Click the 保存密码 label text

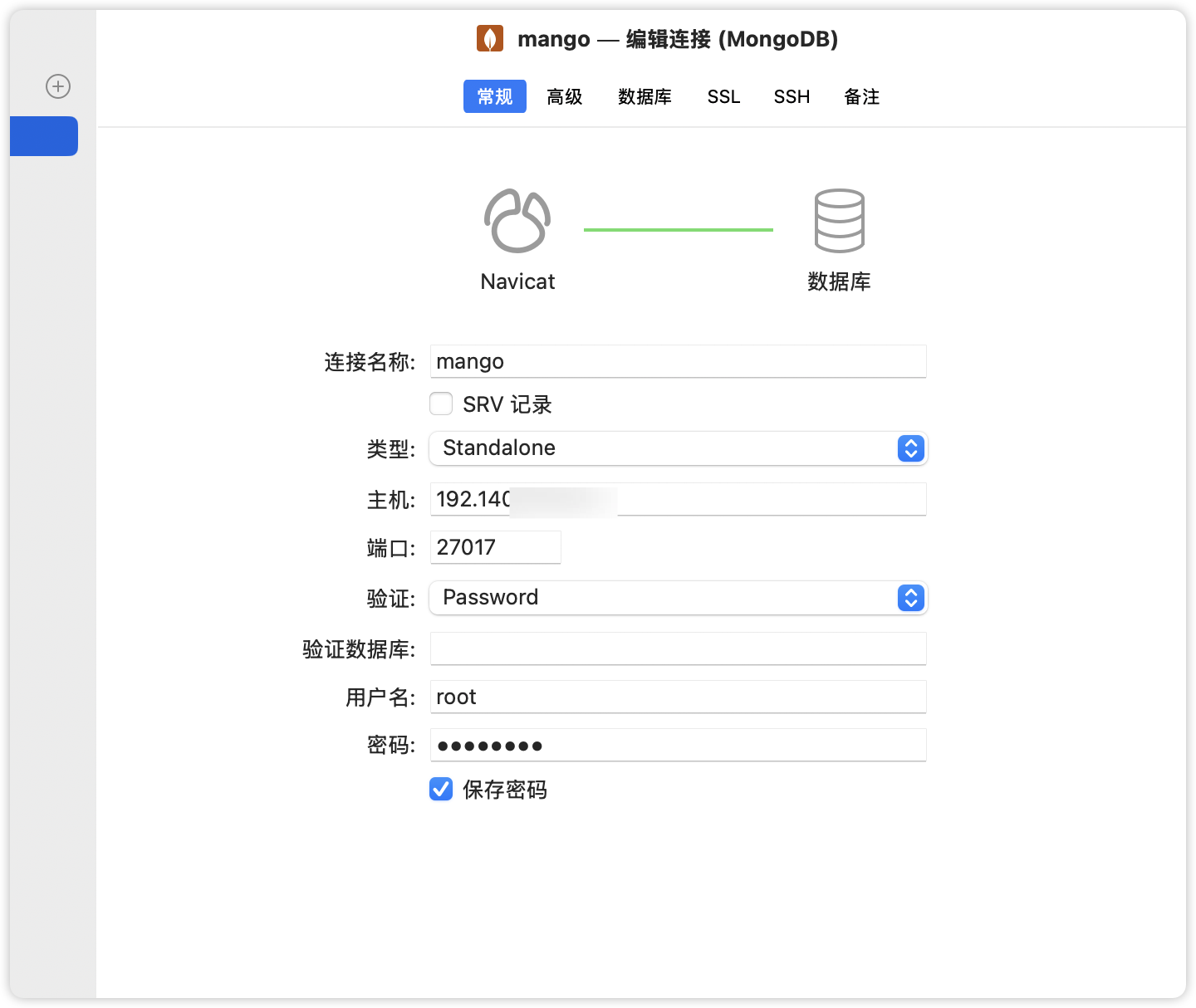click(x=505, y=790)
